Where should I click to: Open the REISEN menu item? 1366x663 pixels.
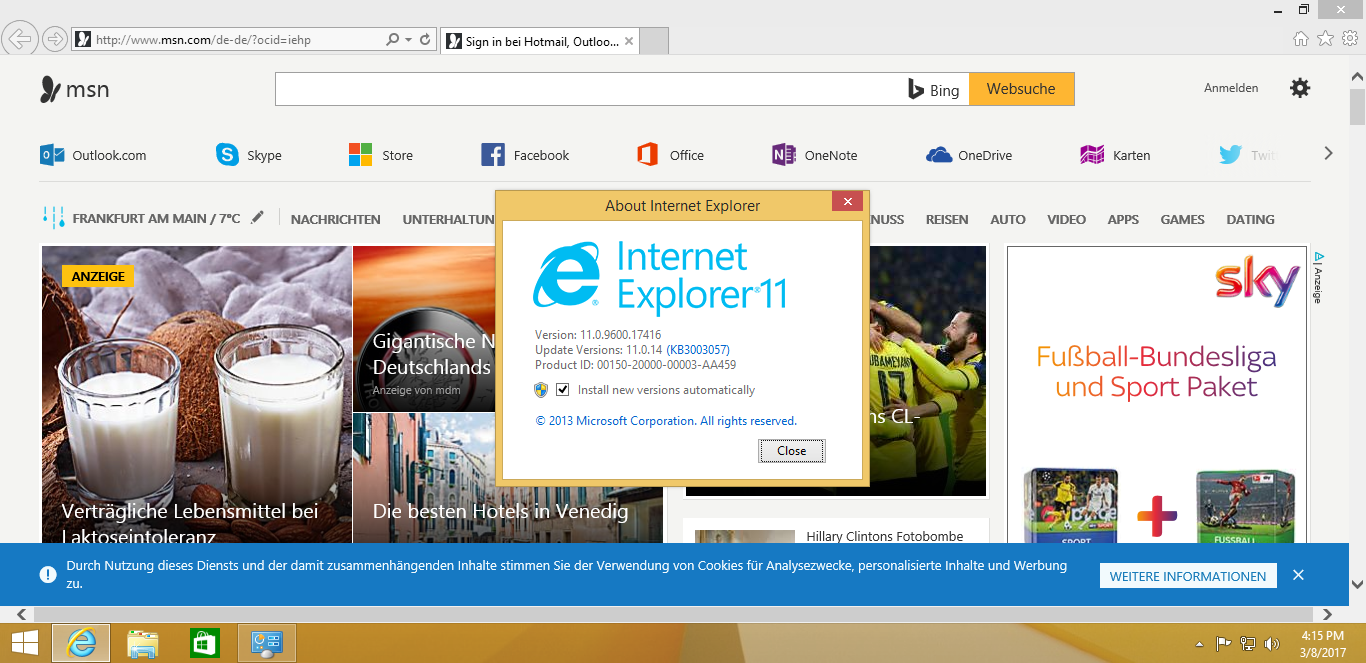click(947, 219)
